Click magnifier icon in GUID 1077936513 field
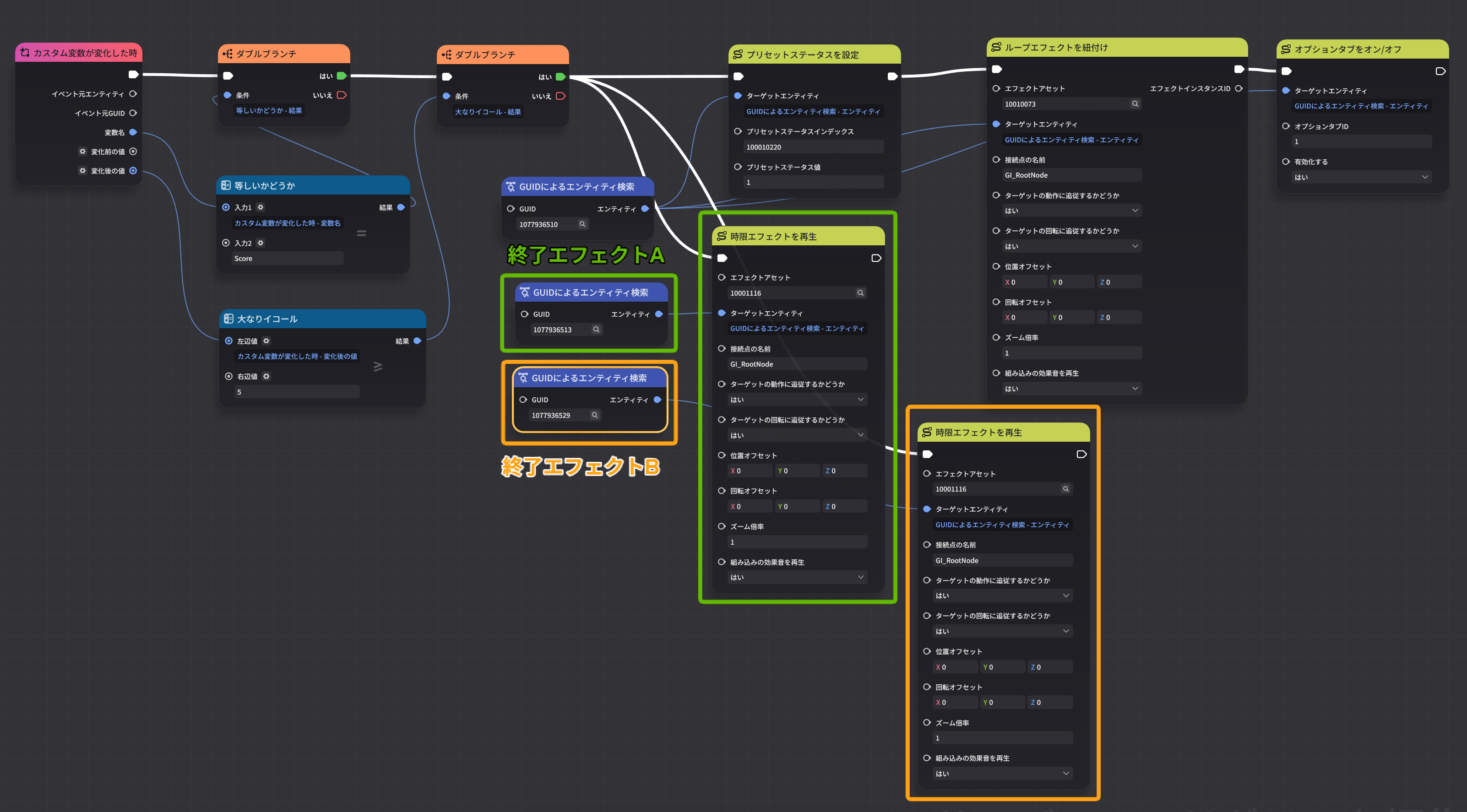The width and height of the screenshot is (1467, 812). (x=596, y=330)
